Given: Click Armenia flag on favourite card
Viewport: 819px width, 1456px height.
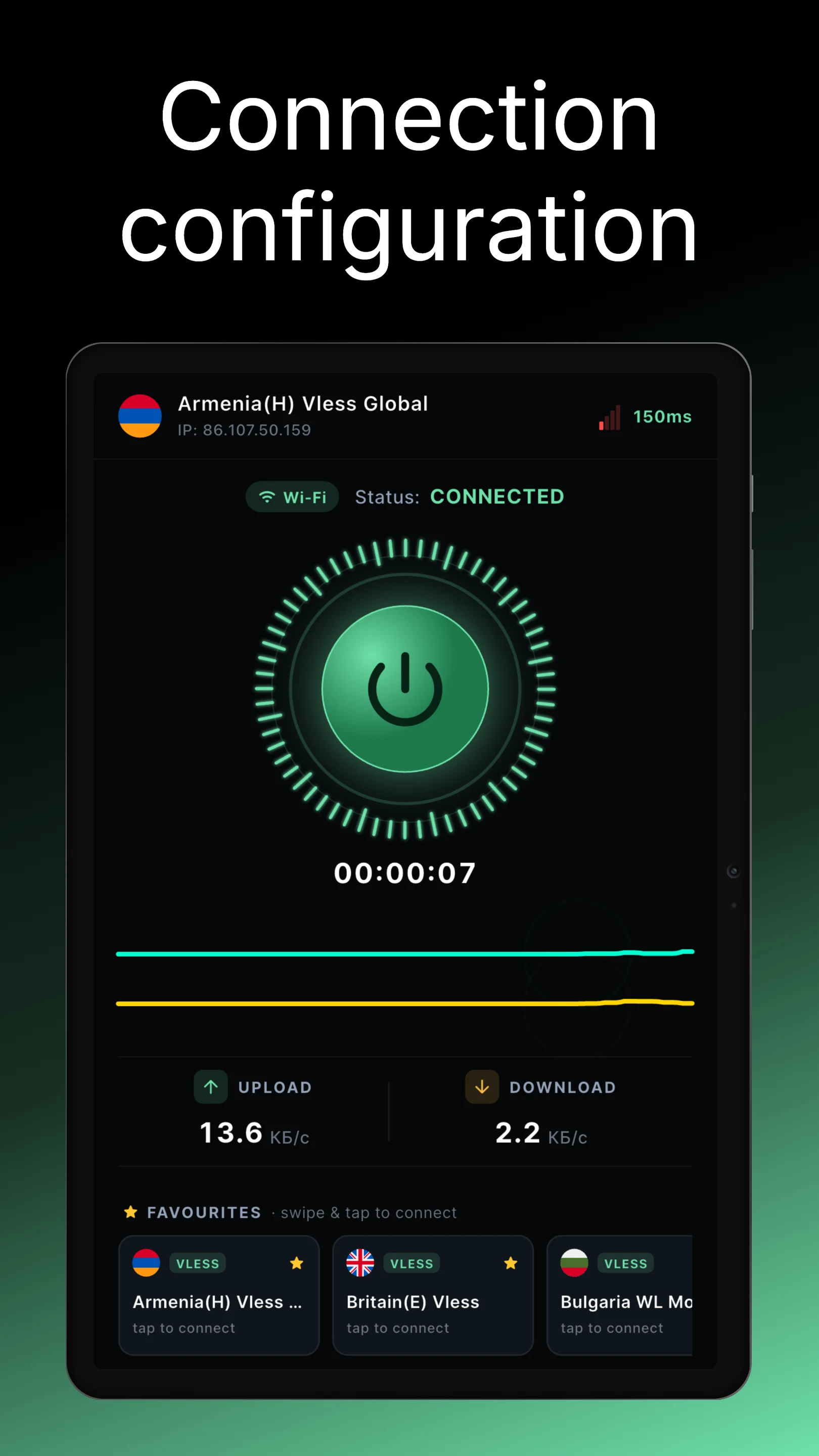Looking at the screenshot, I should (146, 1263).
